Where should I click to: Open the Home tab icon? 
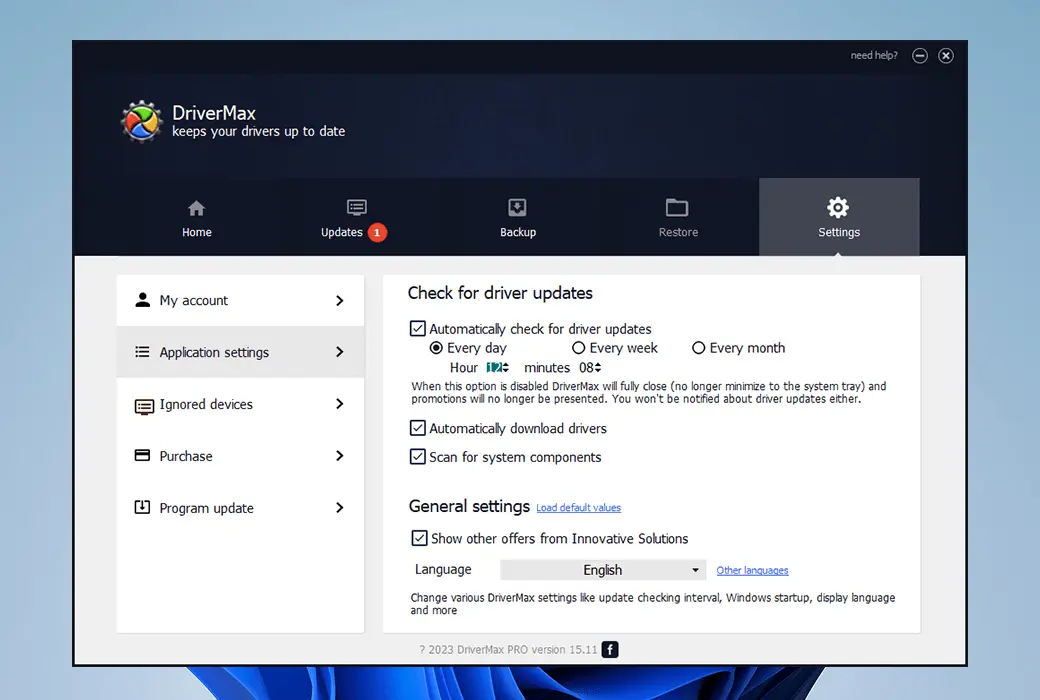coord(196,208)
